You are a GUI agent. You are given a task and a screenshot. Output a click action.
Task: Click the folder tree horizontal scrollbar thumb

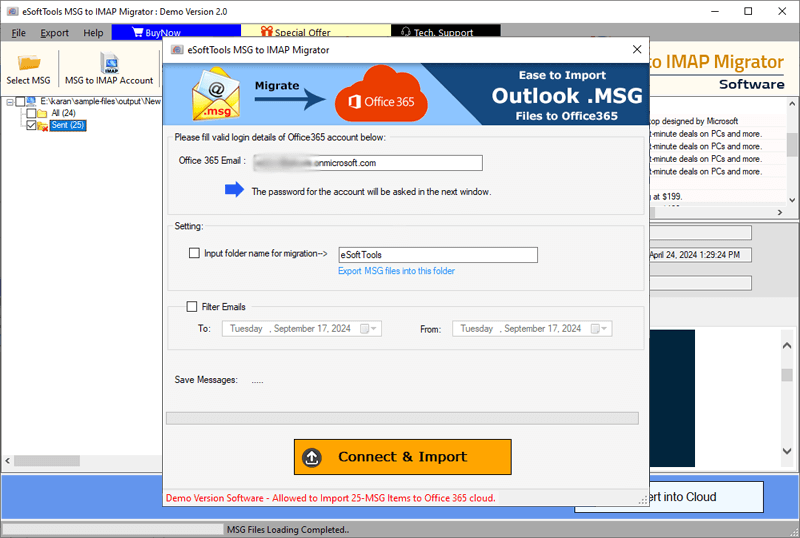click(47, 461)
